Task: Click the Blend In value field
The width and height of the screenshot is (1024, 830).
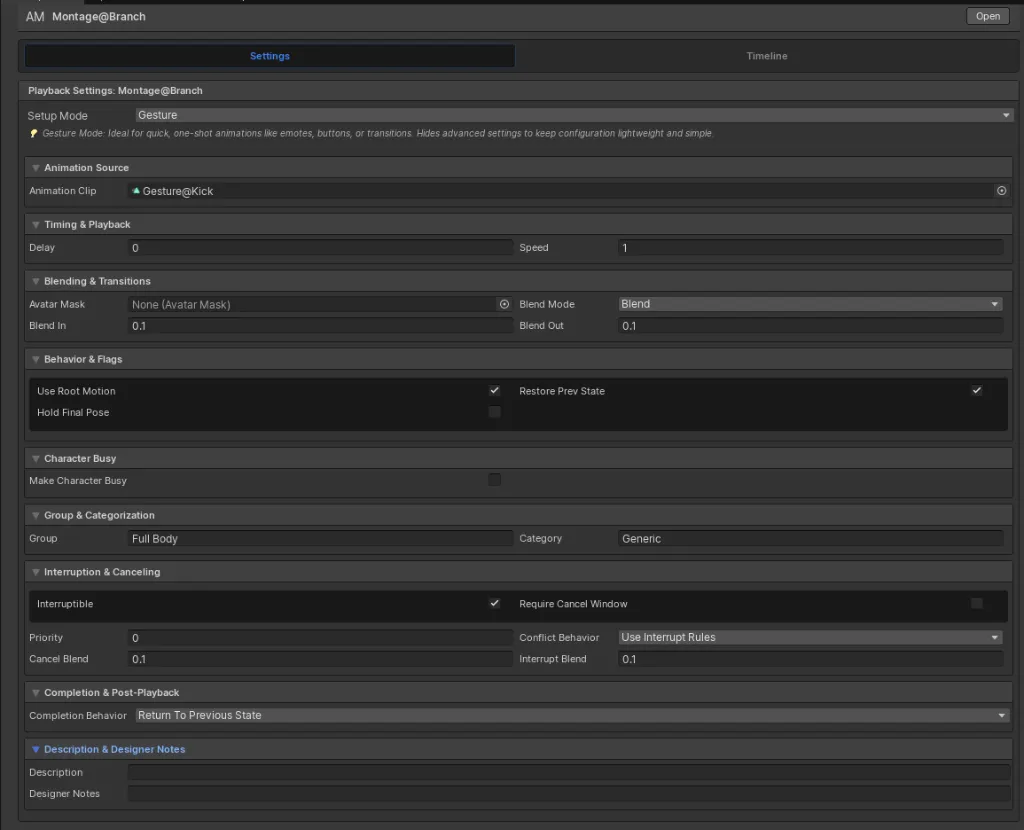Action: pyautogui.click(x=320, y=326)
